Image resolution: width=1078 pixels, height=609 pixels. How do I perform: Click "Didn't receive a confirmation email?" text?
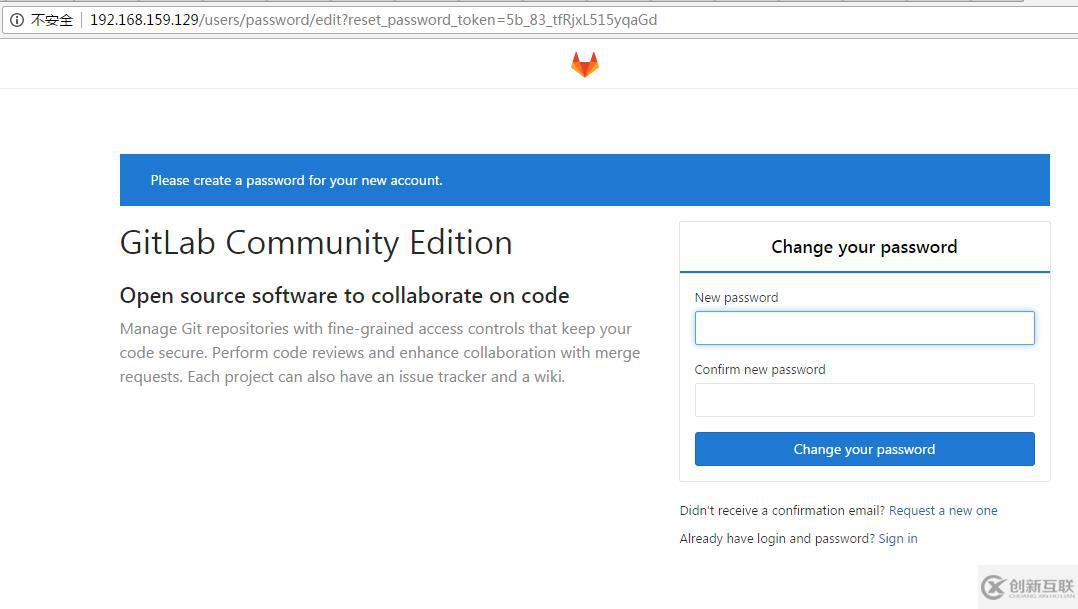782,511
